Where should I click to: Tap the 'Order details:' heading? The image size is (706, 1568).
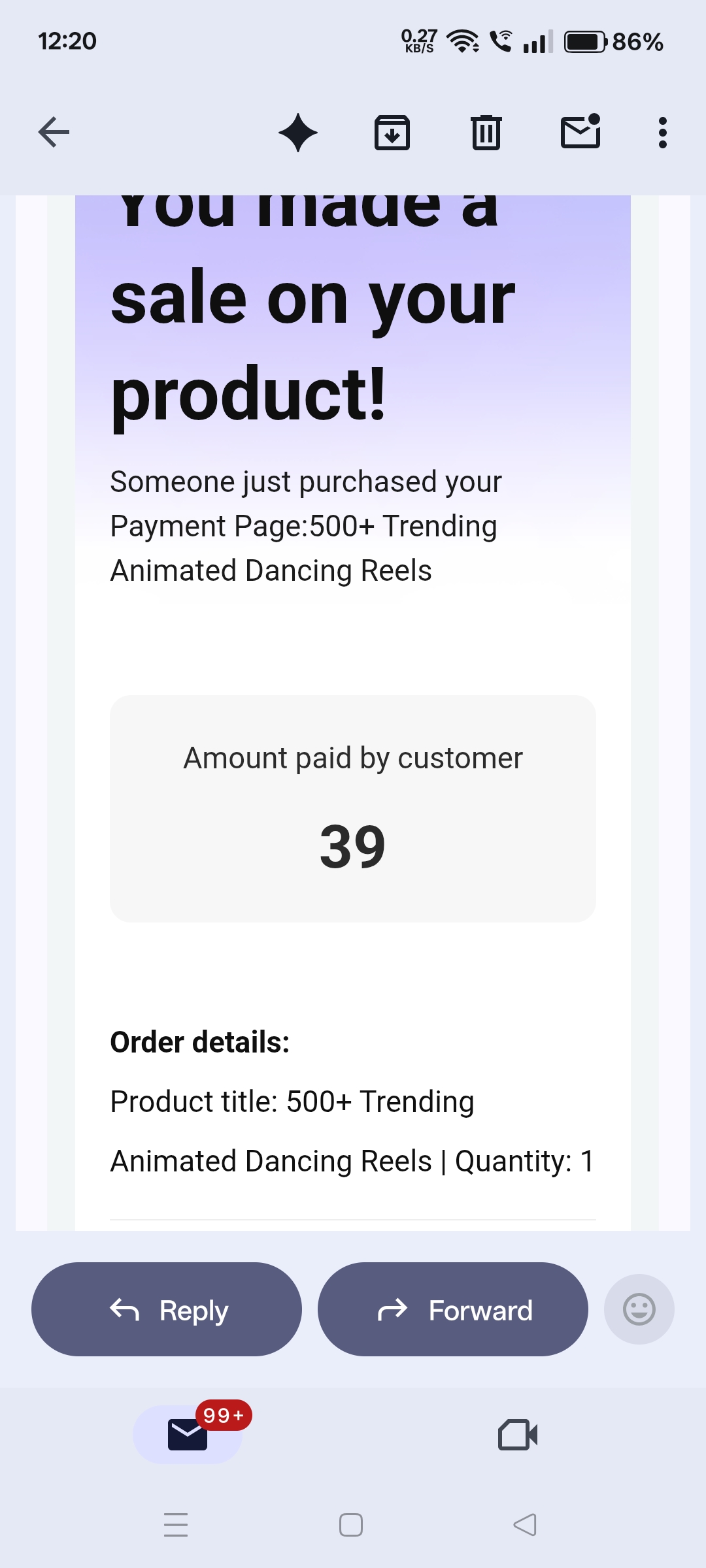coord(200,1042)
